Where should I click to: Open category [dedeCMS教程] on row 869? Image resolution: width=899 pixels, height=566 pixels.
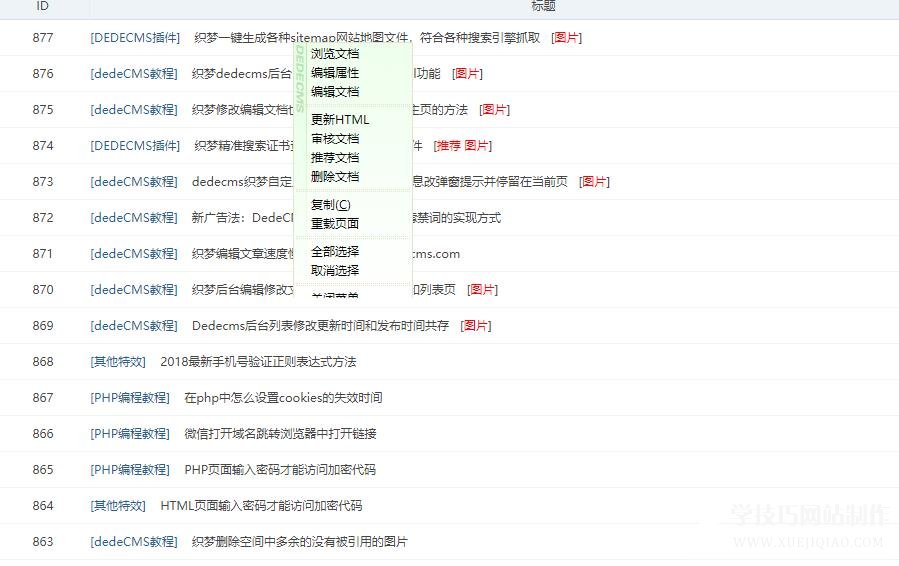[x=134, y=326]
